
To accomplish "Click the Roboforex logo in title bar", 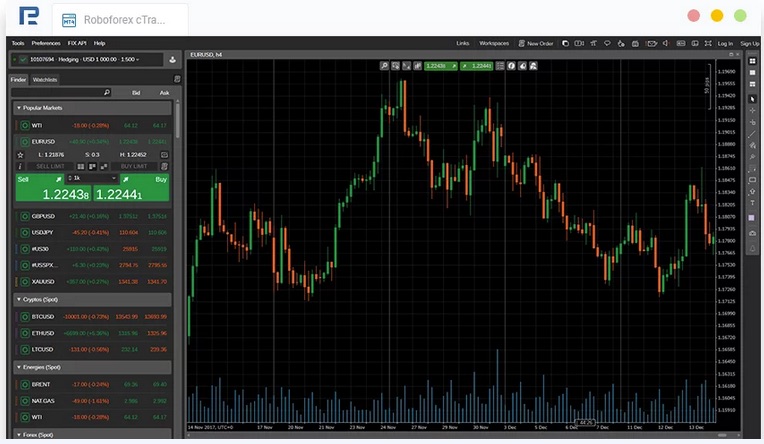I will (29, 16).
